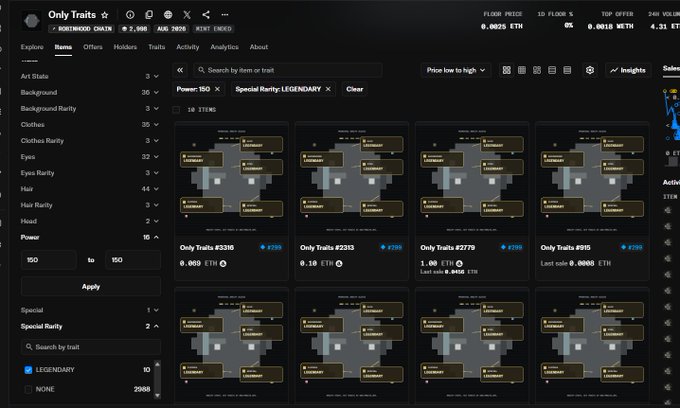Expand the Hair Rarity filter
This screenshot has height=408, width=680.
click(89, 205)
